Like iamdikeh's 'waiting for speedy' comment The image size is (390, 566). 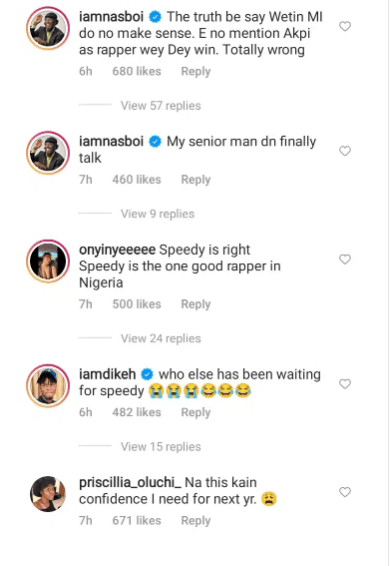(x=345, y=384)
